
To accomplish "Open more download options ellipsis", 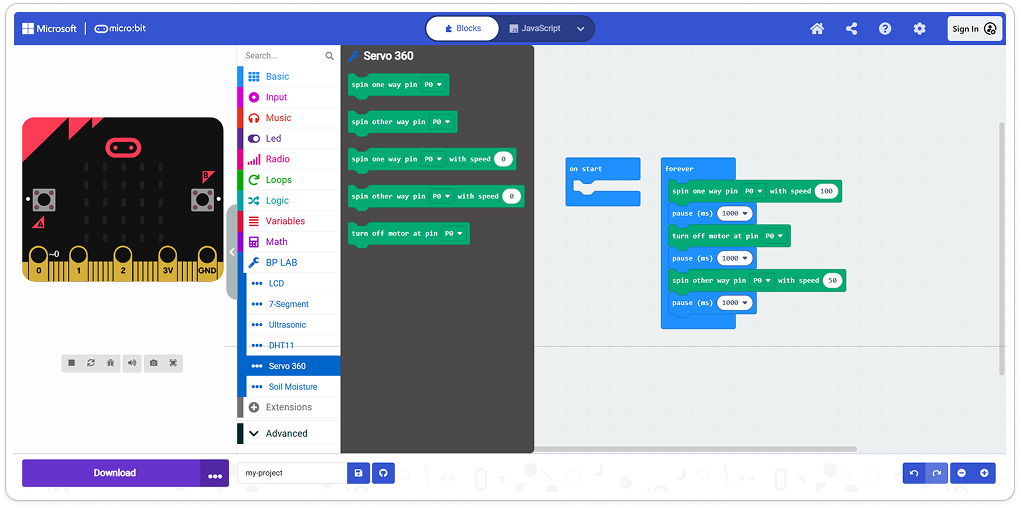I will tap(215, 473).
